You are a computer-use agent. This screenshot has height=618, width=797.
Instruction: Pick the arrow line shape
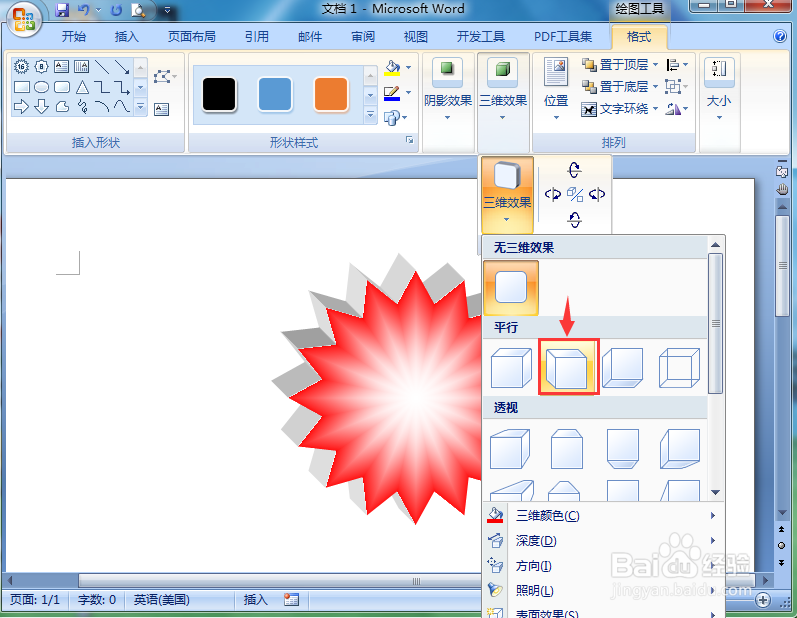[122, 66]
